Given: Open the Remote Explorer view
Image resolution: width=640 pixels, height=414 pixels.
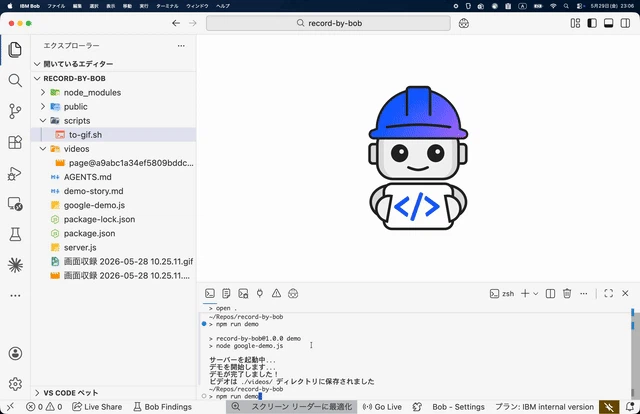Looking at the screenshot, I should (x=15, y=204).
